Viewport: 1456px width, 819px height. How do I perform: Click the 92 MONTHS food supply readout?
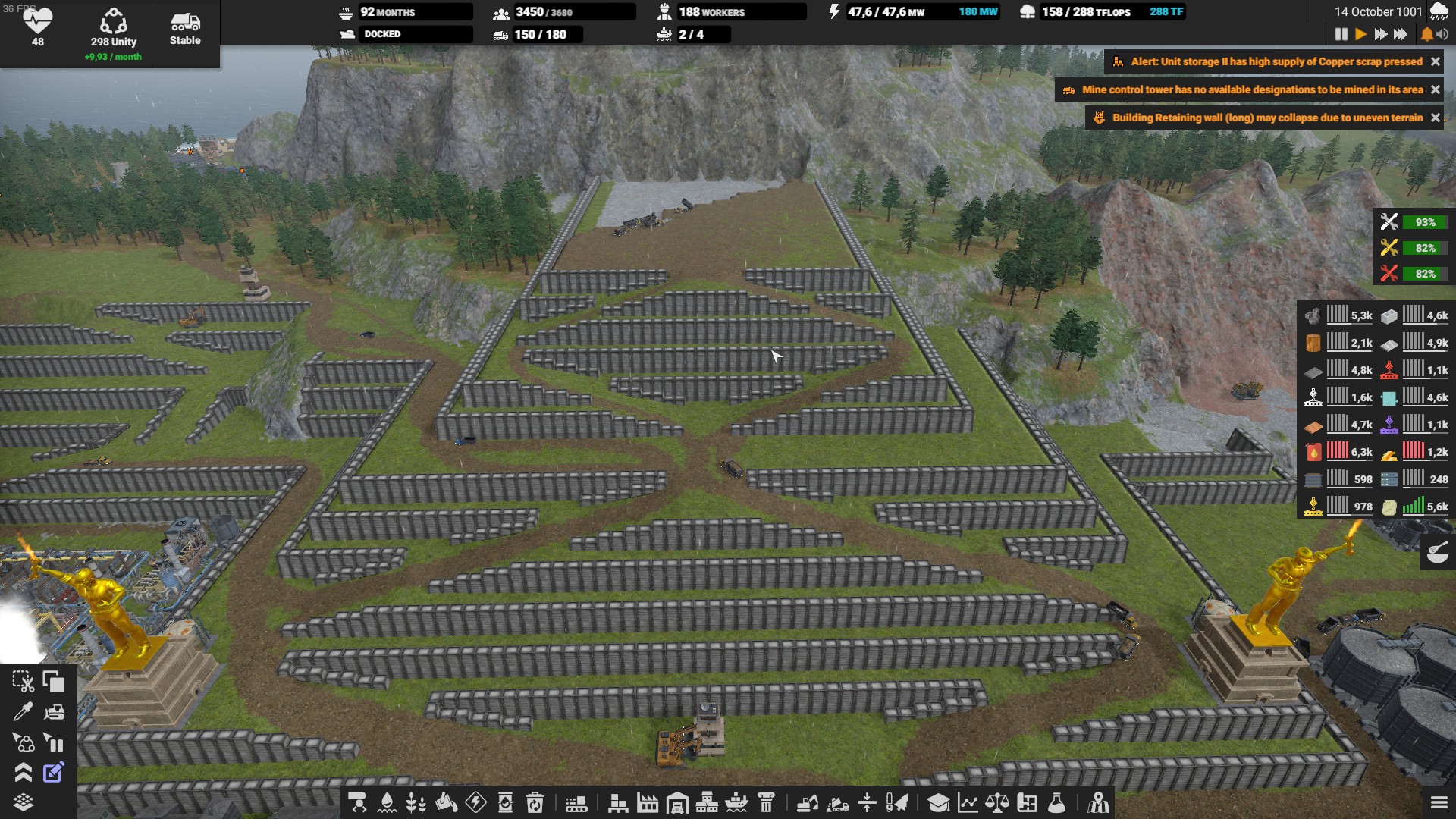coord(405,12)
